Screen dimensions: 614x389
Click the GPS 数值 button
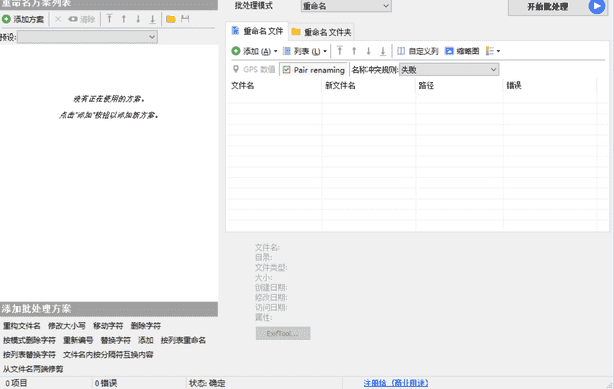254,69
